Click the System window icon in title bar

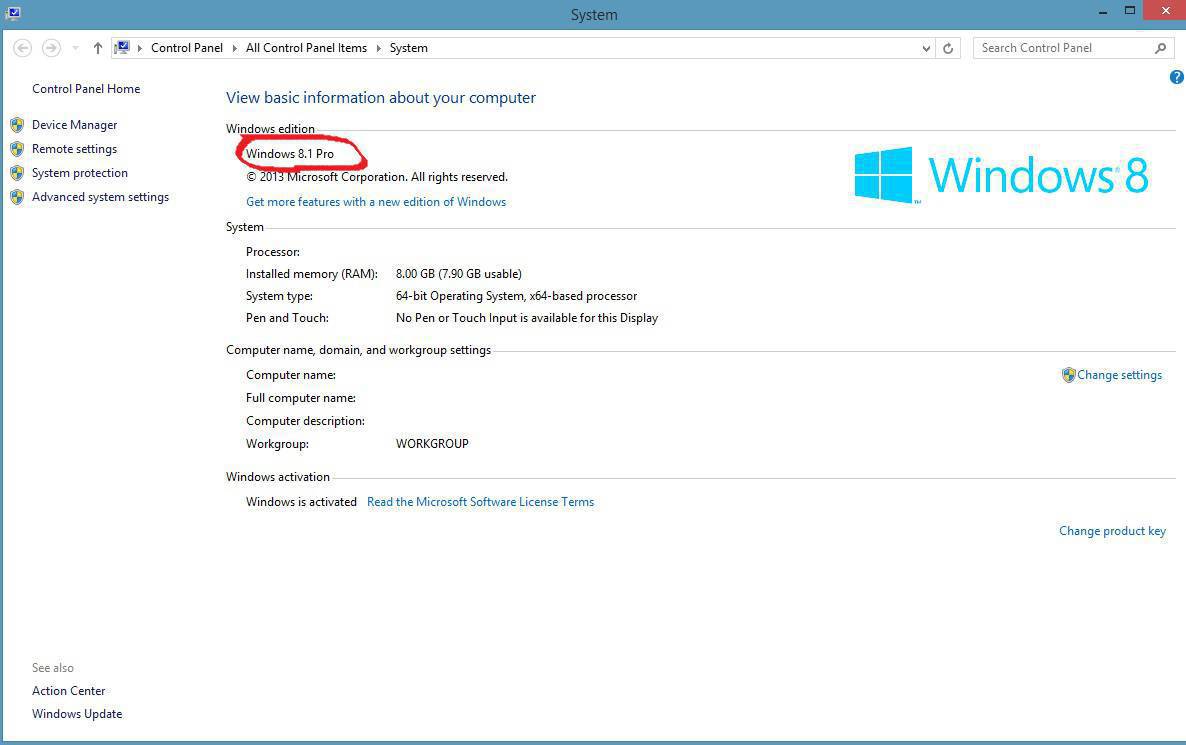pos(13,13)
